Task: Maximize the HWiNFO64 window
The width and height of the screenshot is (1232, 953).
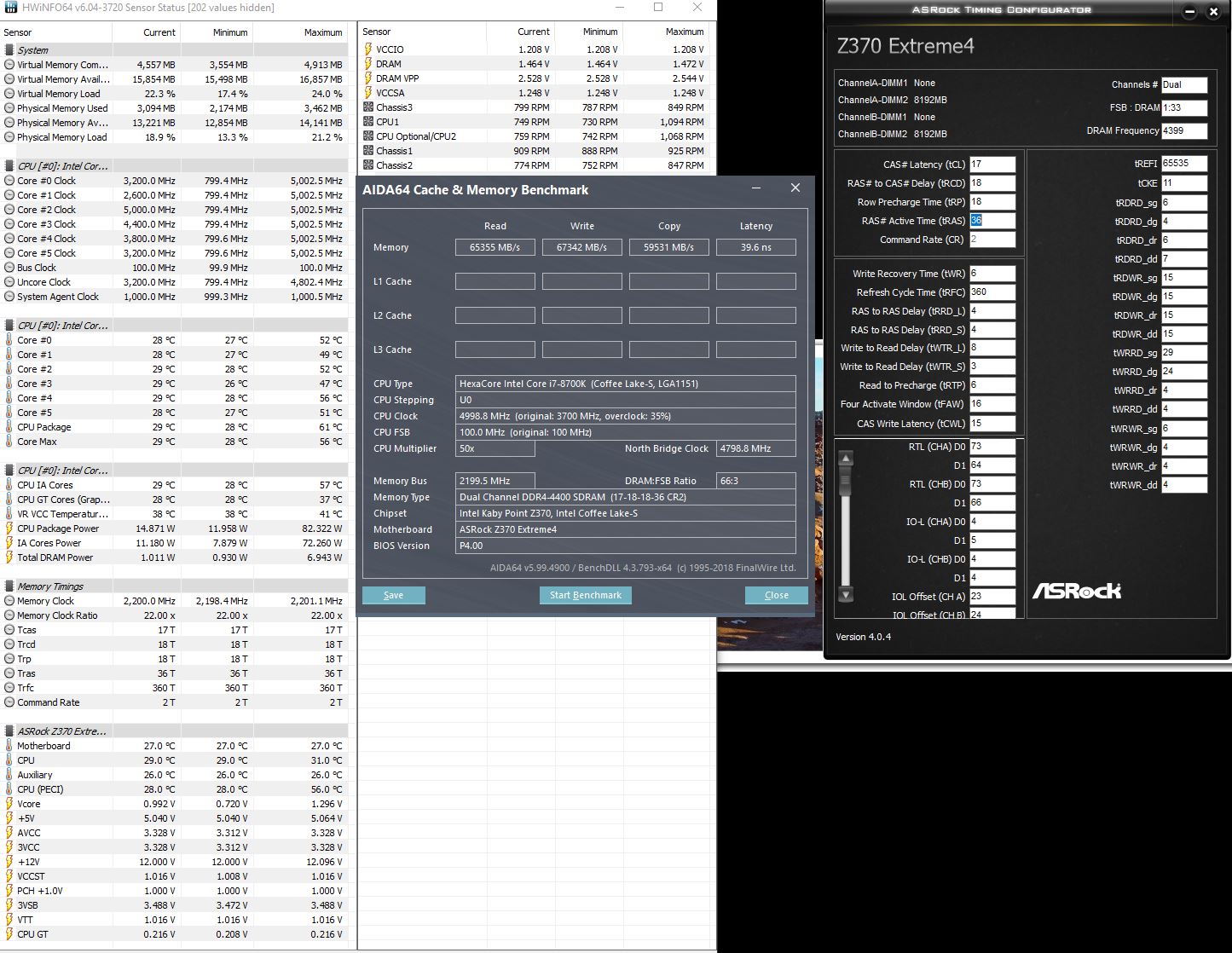Action: pyautogui.click(x=658, y=8)
